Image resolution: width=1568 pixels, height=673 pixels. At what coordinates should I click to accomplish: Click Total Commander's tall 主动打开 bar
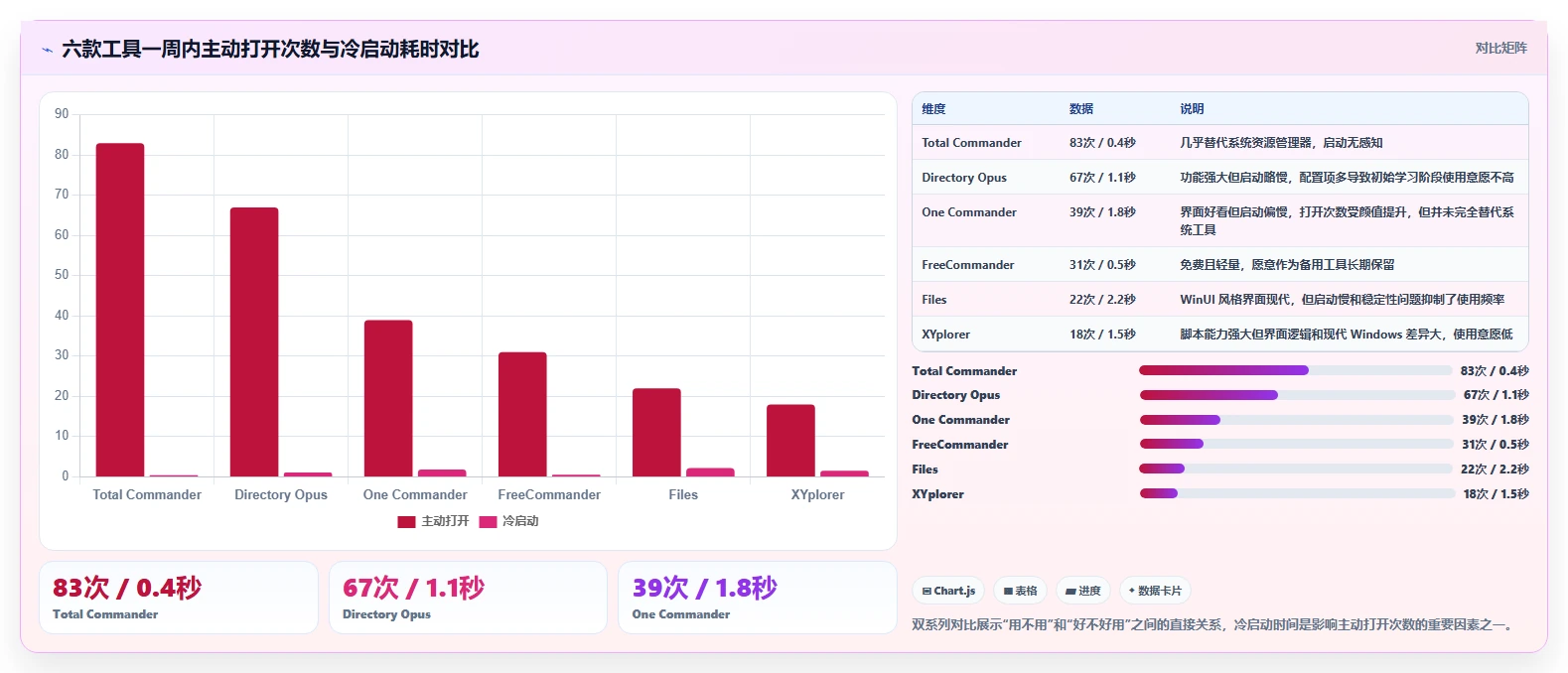pos(120,310)
